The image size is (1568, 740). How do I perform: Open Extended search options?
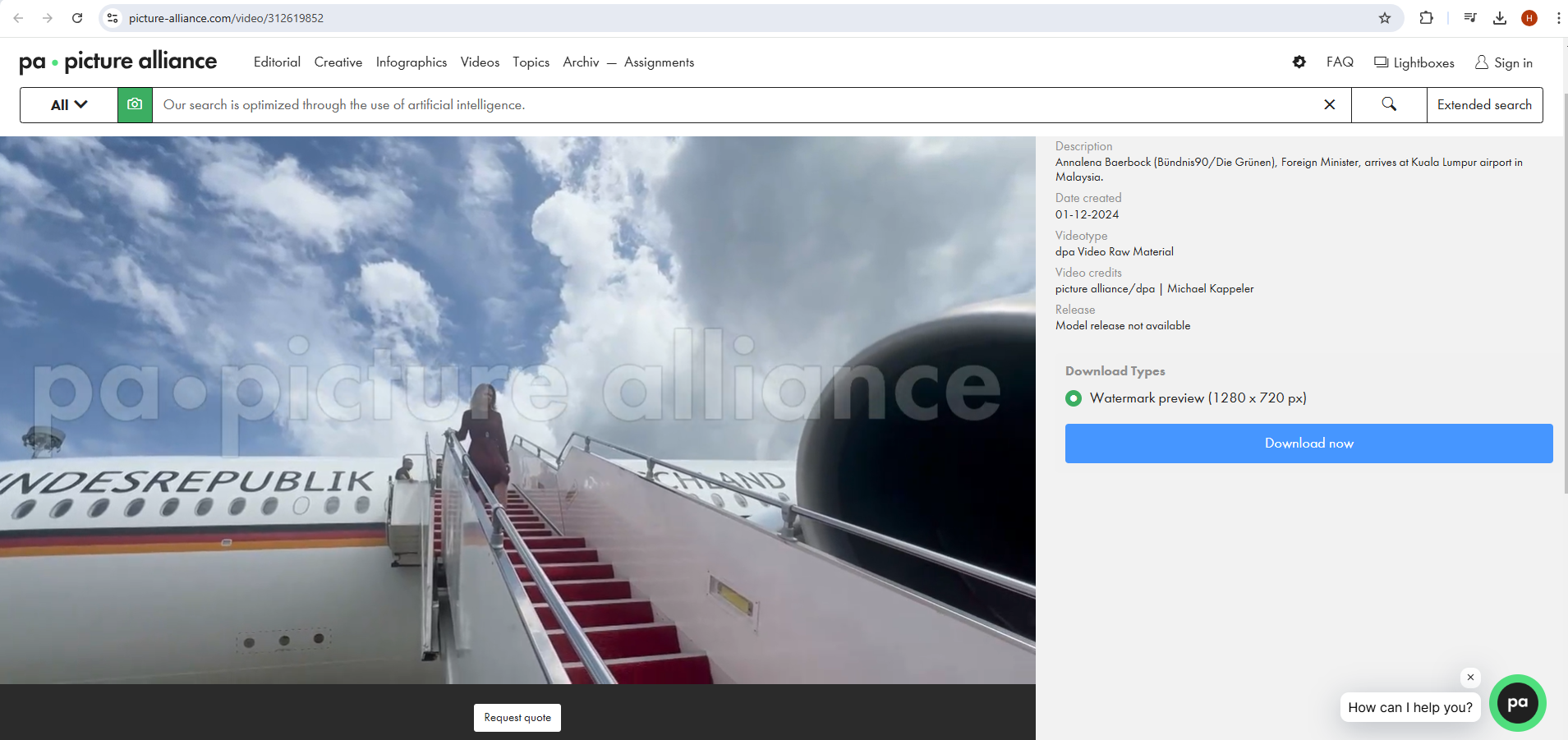coord(1483,105)
